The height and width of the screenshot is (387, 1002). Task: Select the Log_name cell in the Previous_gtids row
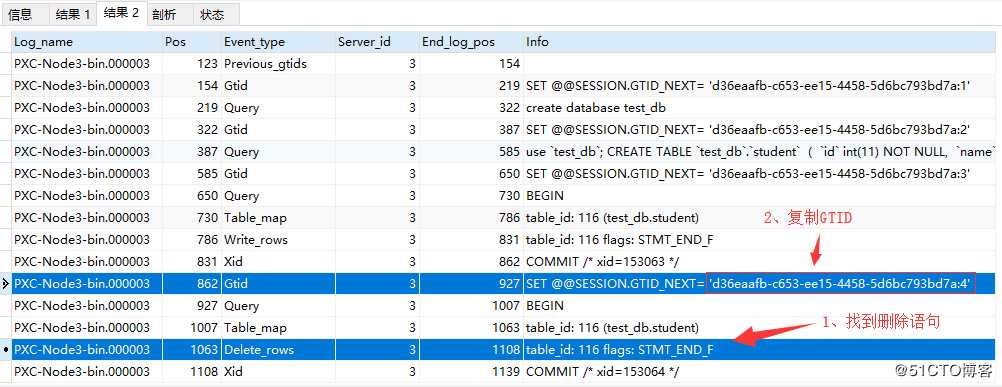click(x=87, y=64)
